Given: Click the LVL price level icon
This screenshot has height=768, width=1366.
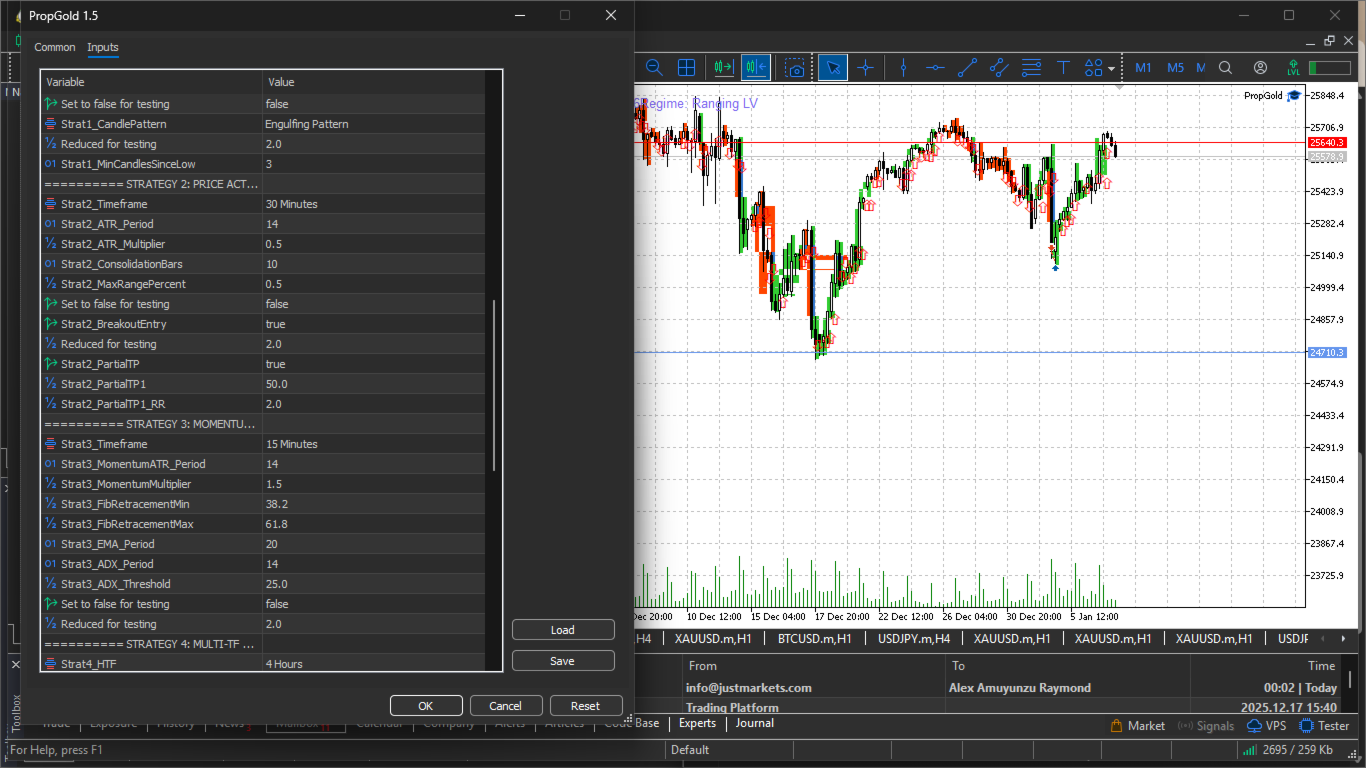Looking at the screenshot, I should pyautogui.click(x=1293, y=68).
